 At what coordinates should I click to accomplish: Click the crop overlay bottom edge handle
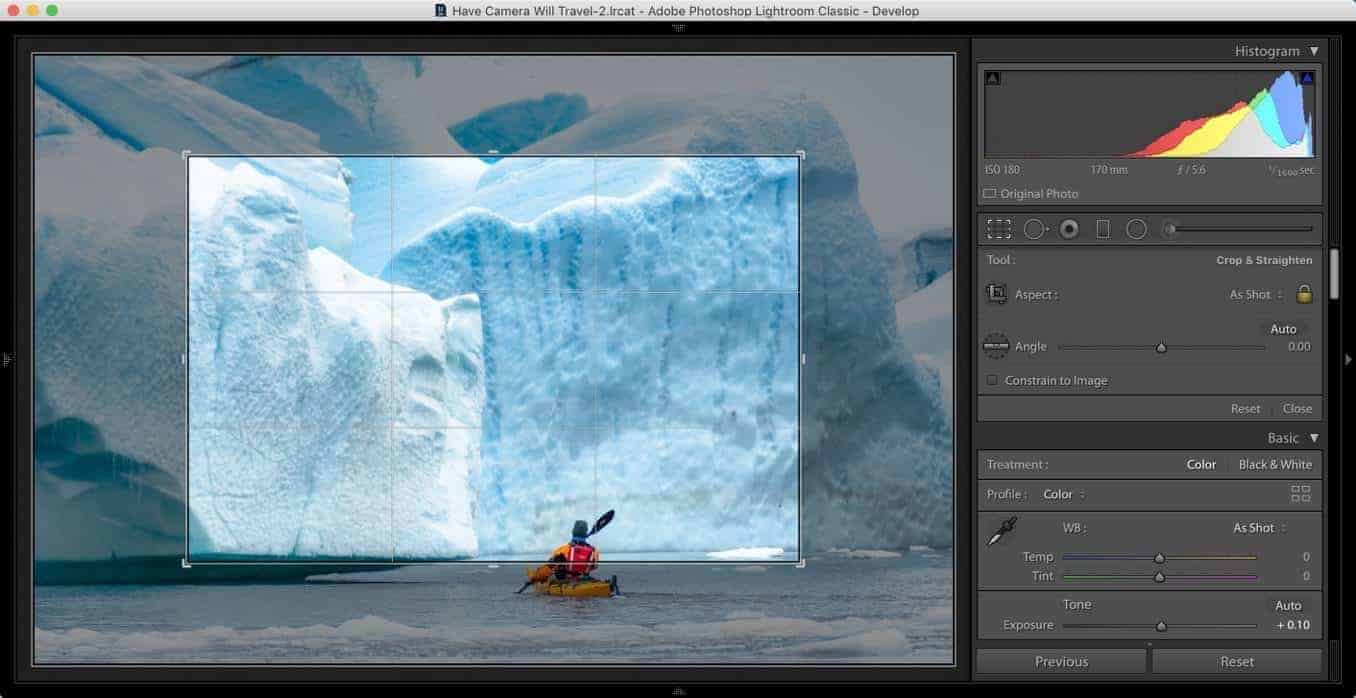pos(493,565)
